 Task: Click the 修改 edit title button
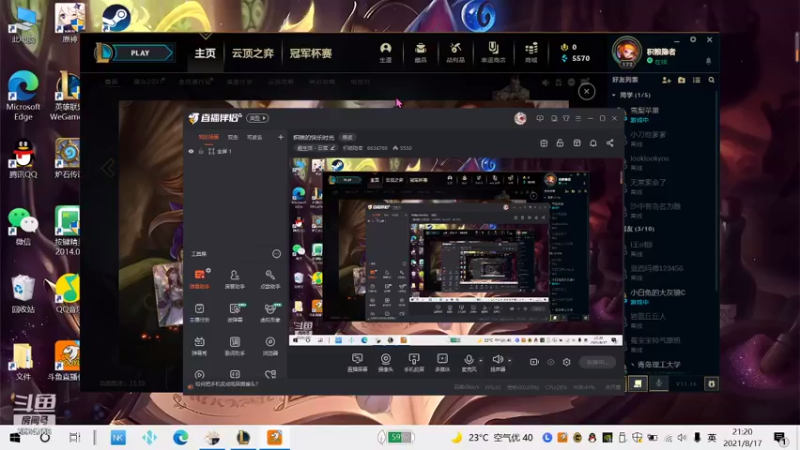(x=347, y=137)
